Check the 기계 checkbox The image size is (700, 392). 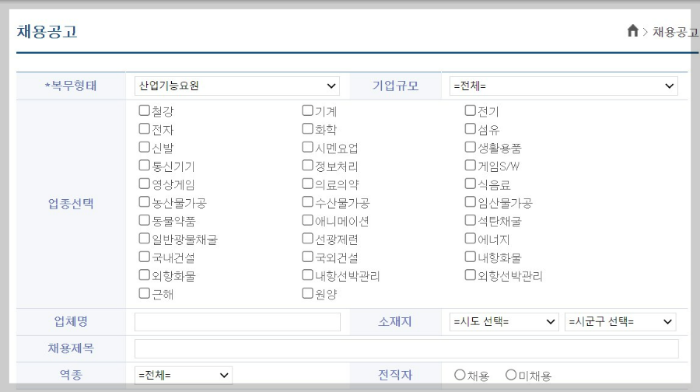[307, 110]
